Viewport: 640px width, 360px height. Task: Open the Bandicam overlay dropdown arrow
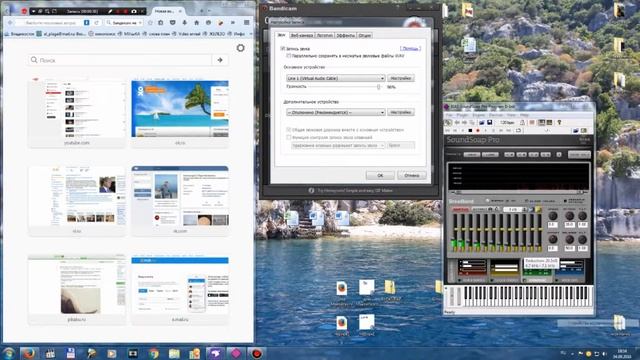coord(33,11)
